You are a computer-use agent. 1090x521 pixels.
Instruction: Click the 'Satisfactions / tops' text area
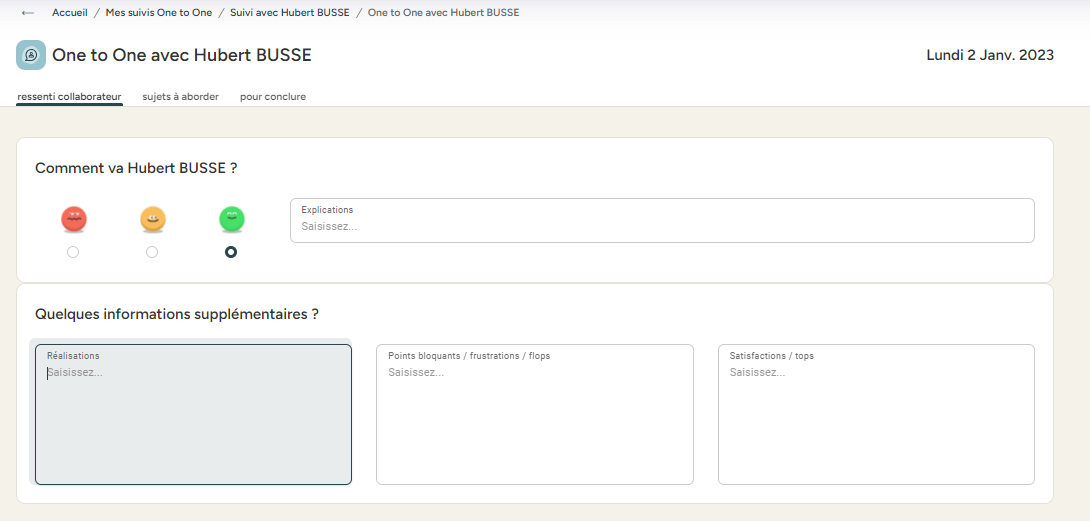point(876,420)
